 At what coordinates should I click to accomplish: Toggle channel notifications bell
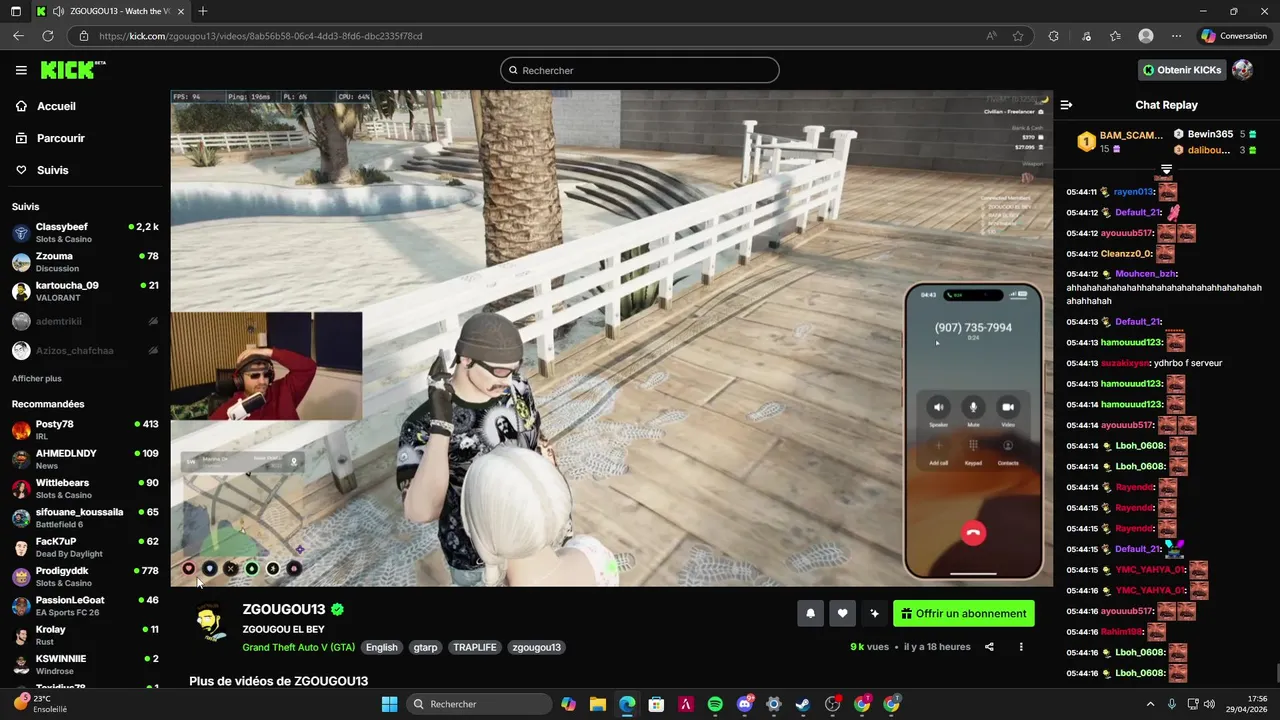(x=810, y=613)
